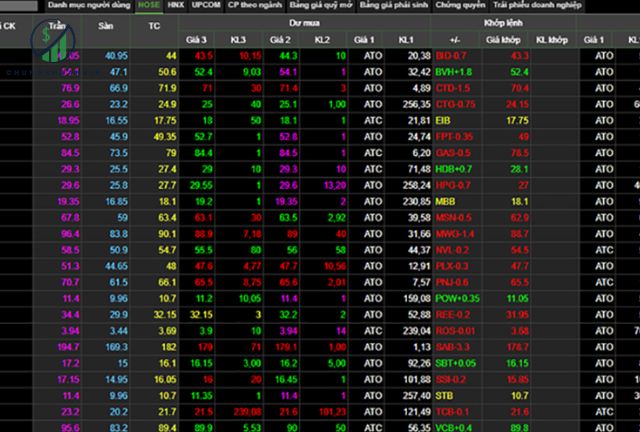
Task: Select the SSI-0.2 stock entry
Action: 451,379
